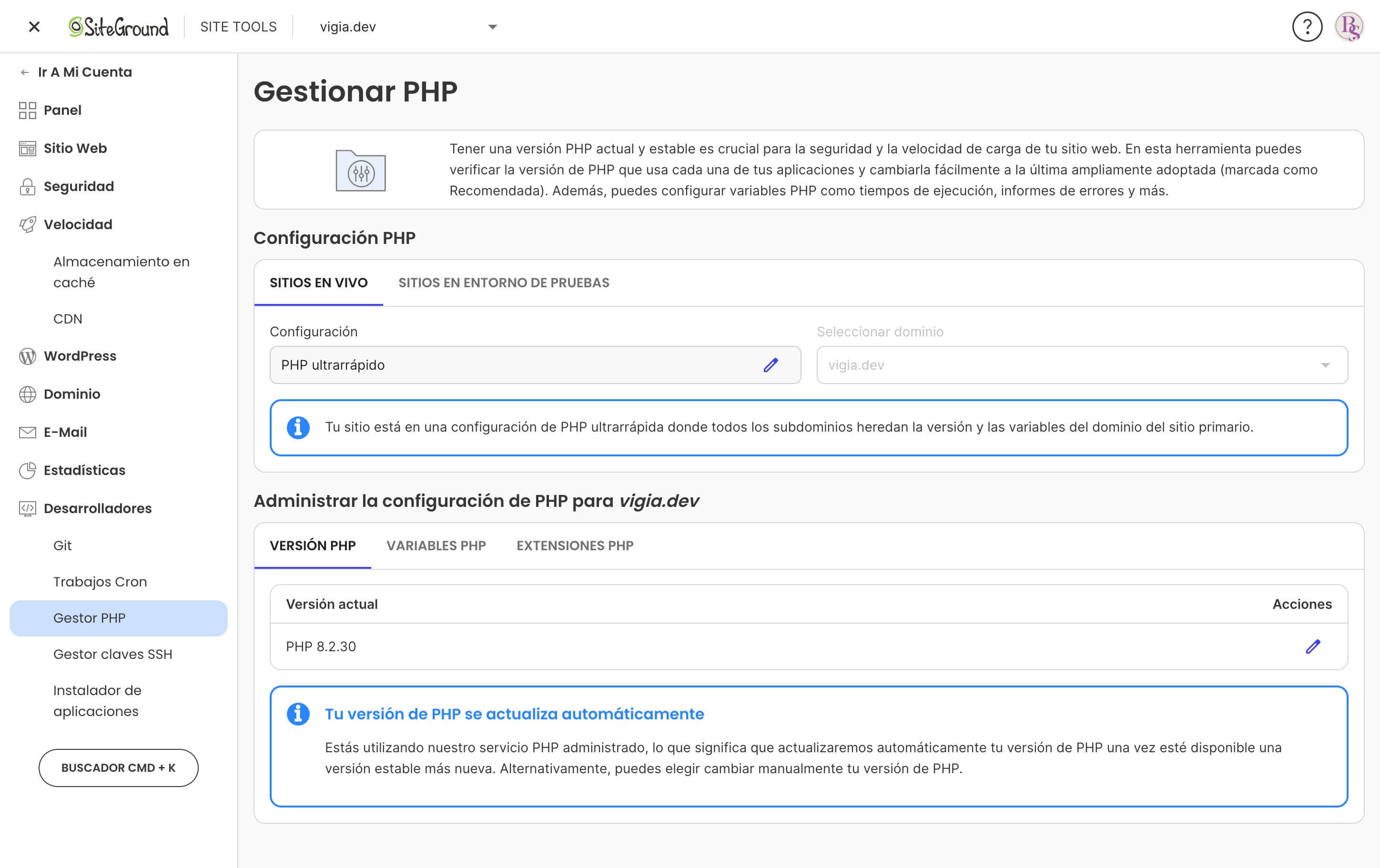
Task: Switch to SITIOS EN ENTORNO DE PRUEBAS tab
Action: [504, 283]
